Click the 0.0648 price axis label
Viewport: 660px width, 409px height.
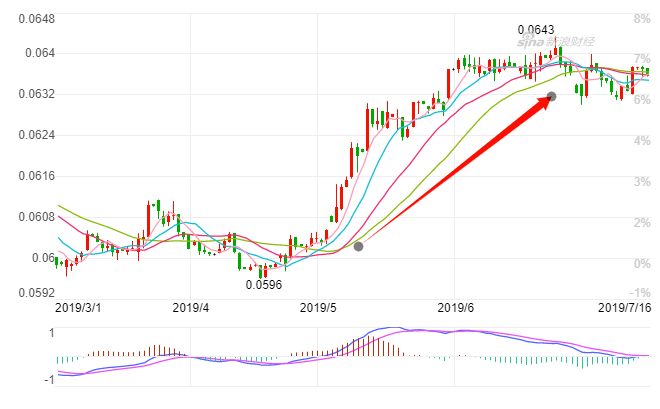point(37,19)
